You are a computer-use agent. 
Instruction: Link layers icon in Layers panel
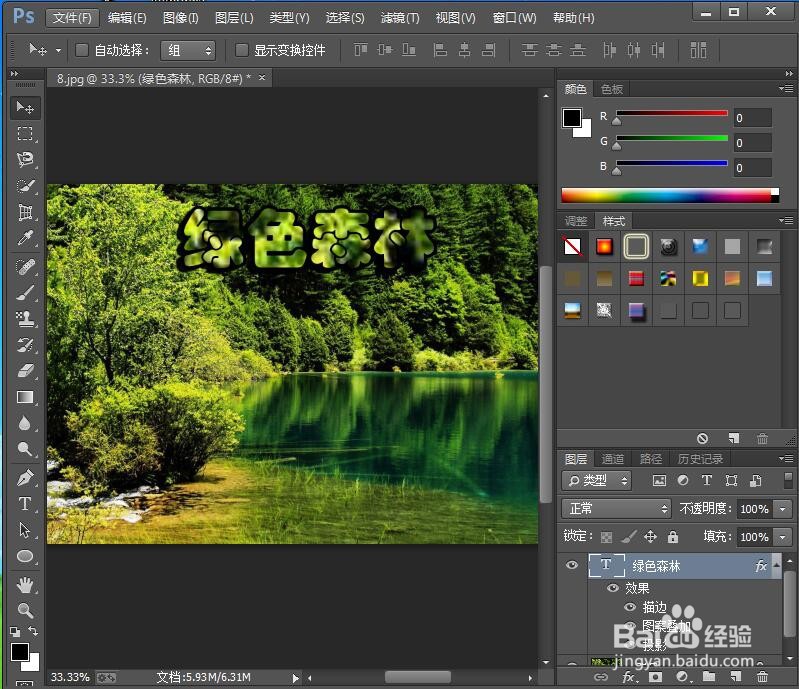coord(601,677)
